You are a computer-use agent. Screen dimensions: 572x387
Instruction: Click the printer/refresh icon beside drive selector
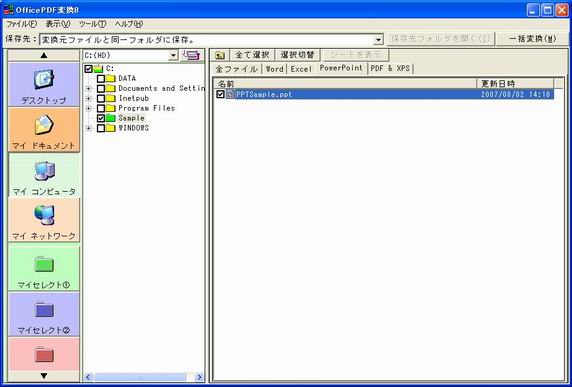pos(192,55)
